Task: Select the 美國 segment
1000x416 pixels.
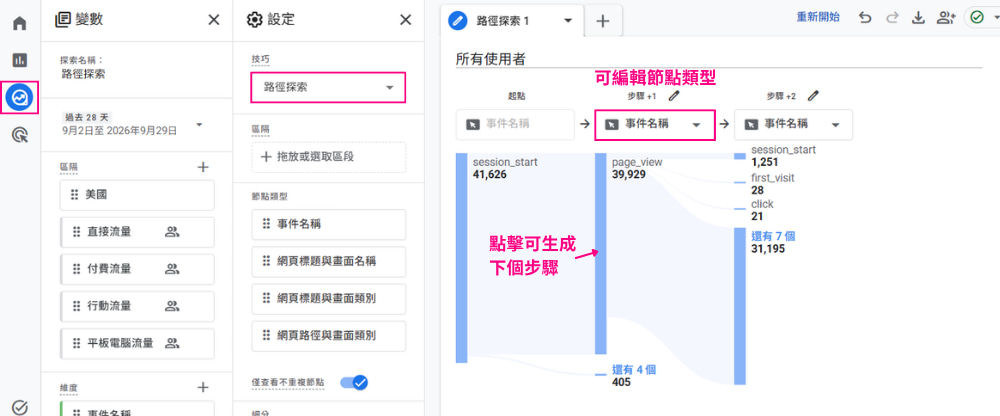Action: [137, 195]
